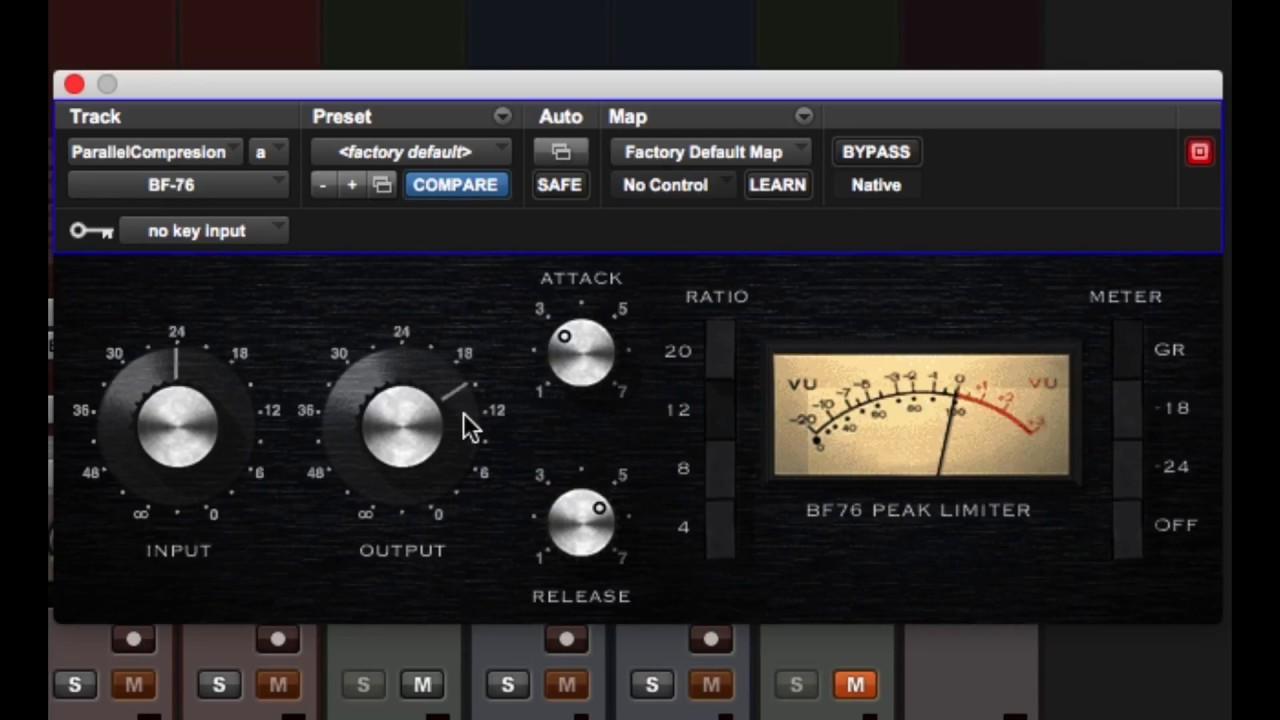This screenshot has width=1280, height=720.
Task: Enable automation SAFE
Action: click(559, 185)
